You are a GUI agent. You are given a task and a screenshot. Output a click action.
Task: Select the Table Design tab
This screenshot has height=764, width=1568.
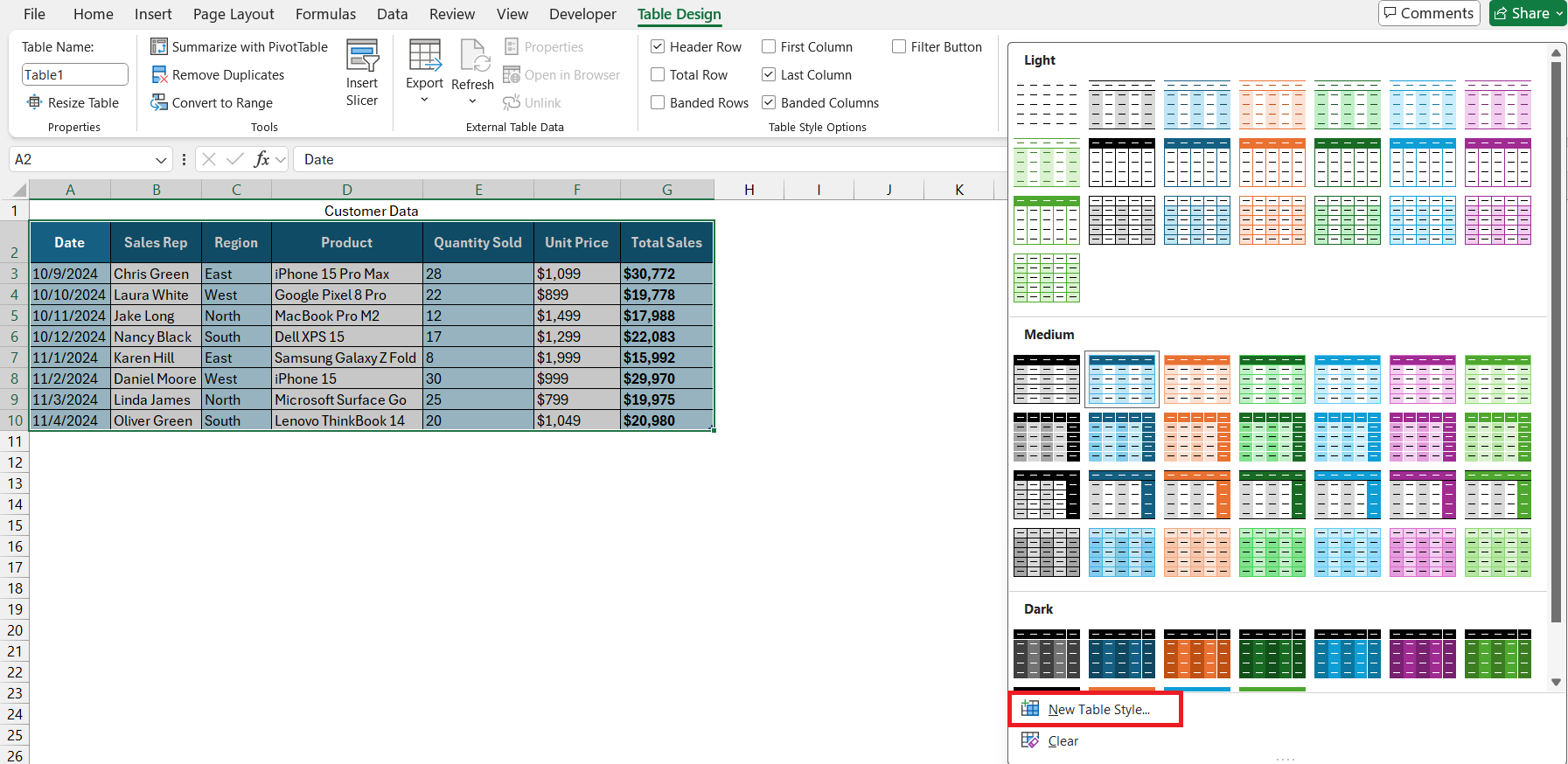(x=679, y=14)
